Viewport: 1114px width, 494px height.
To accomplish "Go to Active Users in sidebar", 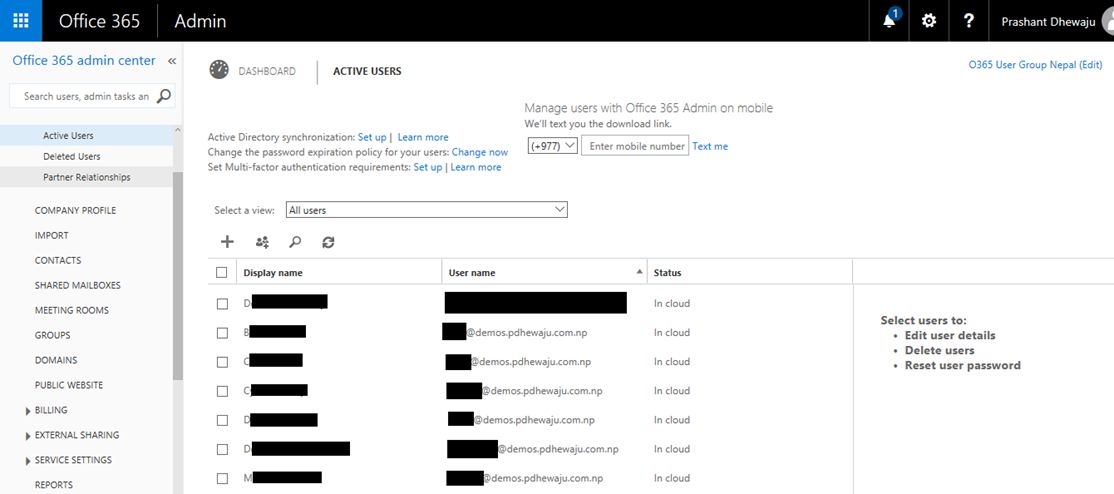I will (x=68, y=135).
